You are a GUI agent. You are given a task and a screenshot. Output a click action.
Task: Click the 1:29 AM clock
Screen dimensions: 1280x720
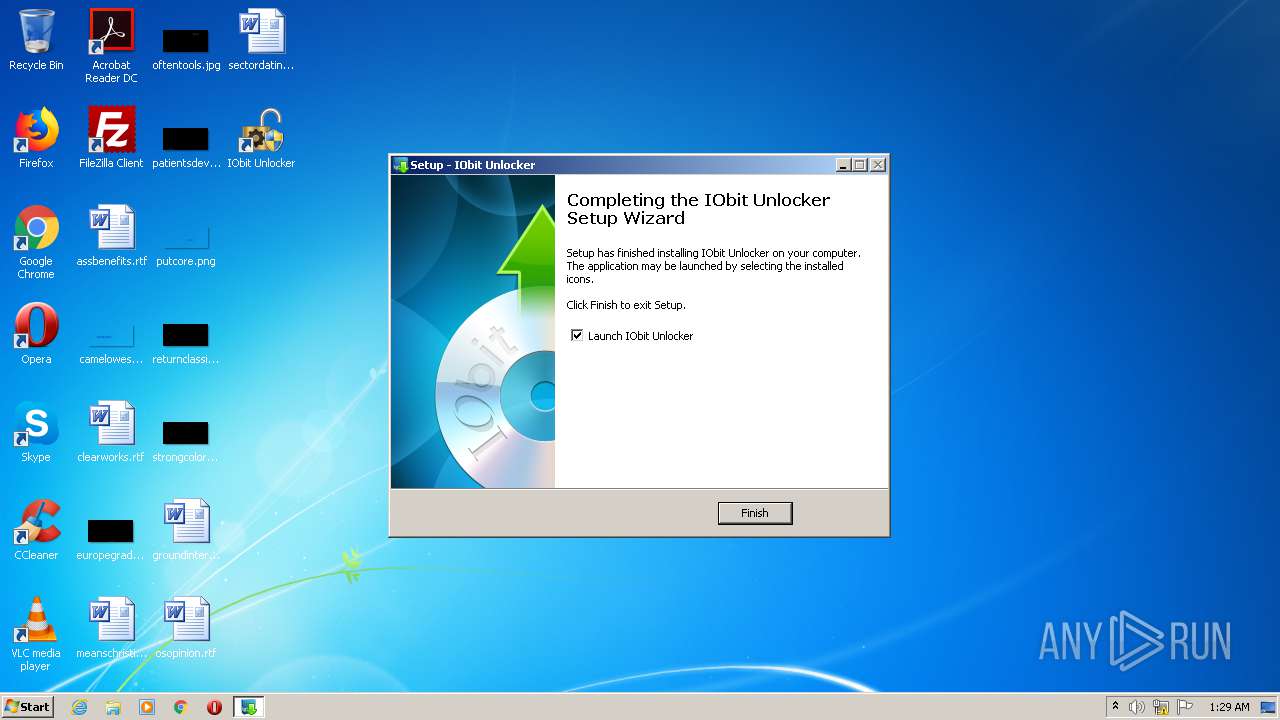(1229, 707)
